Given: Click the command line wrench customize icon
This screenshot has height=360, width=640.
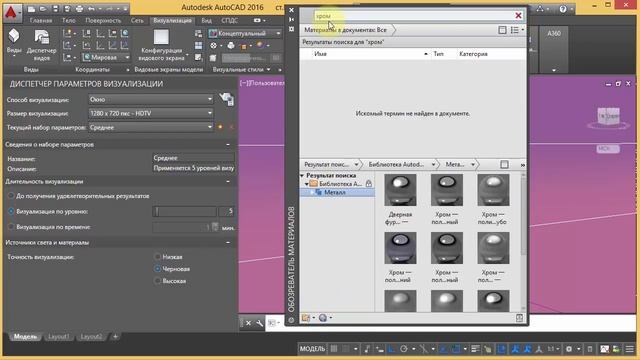Looking at the screenshot, I should point(260,323).
